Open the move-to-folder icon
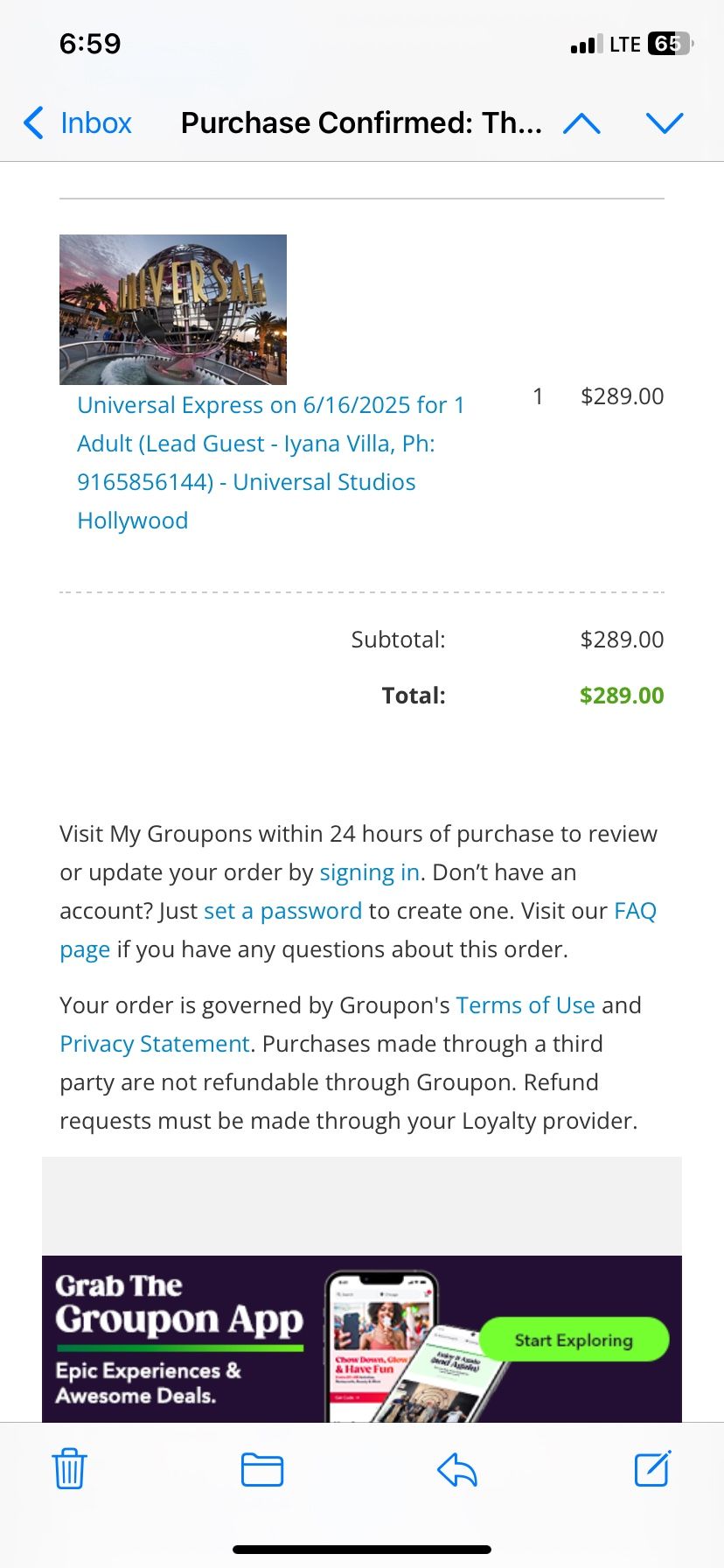 coord(262,1469)
